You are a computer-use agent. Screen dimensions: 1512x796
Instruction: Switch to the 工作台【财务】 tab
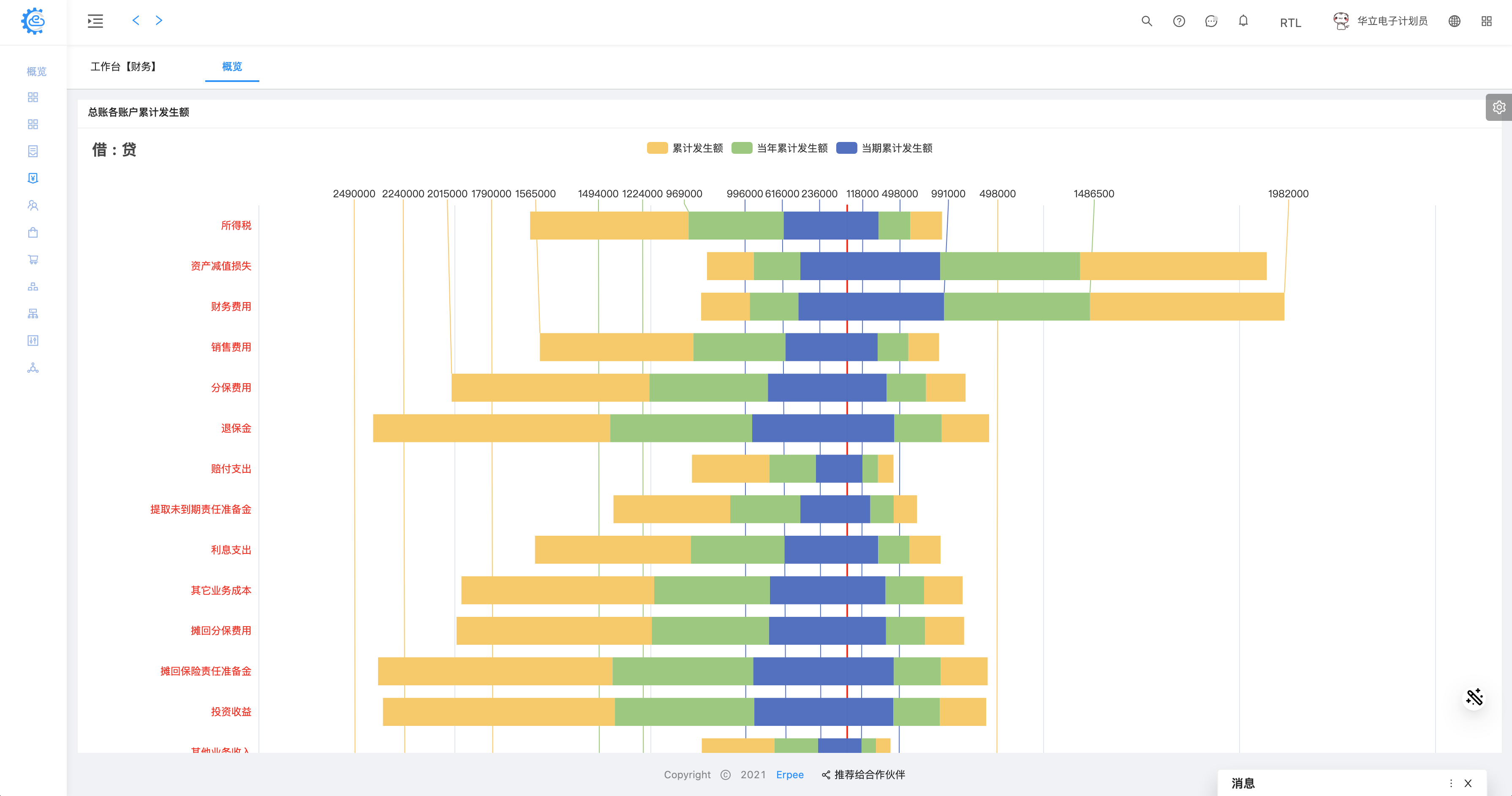[124, 66]
